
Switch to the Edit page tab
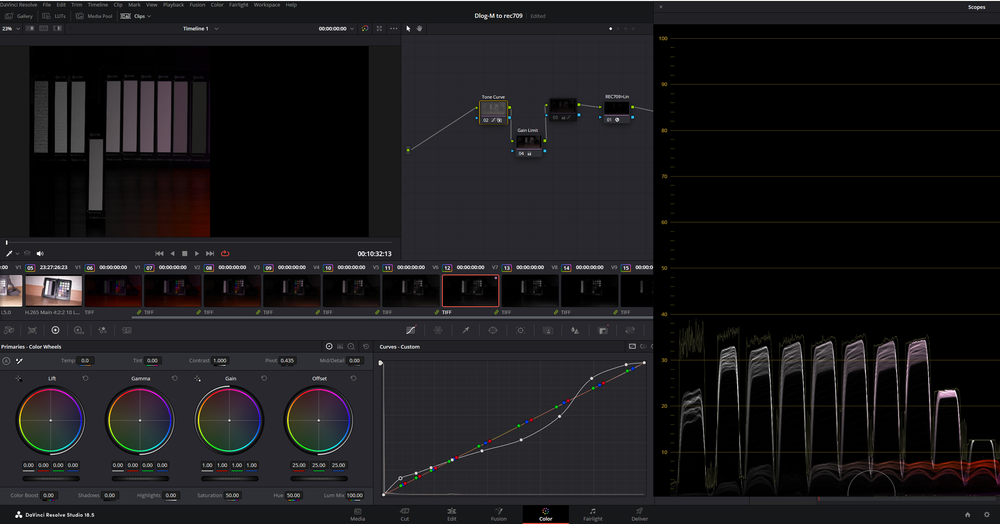[x=452, y=514]
